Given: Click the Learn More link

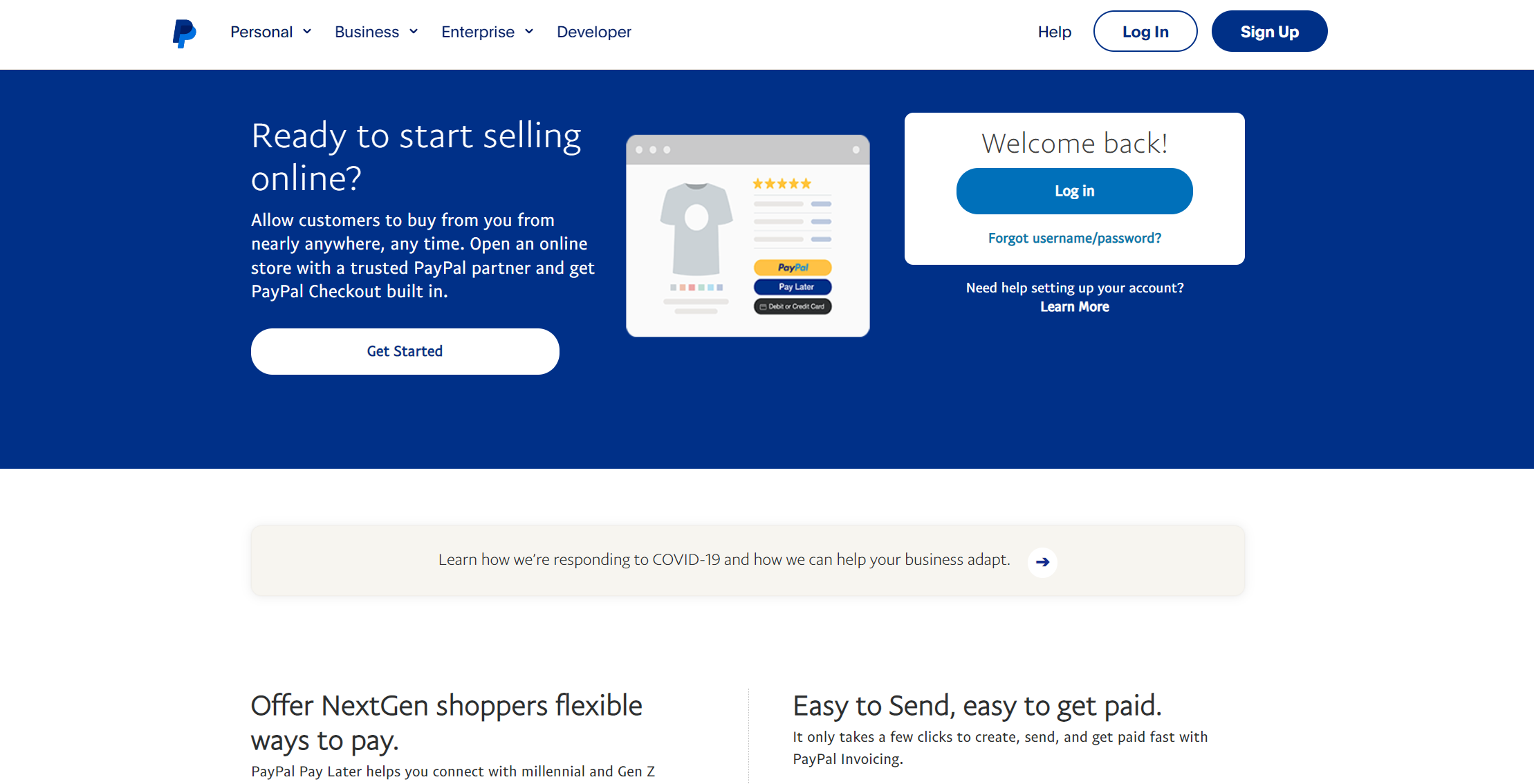Looking at the screenshot, I should pyautogui.click(x=1075, y=307).
